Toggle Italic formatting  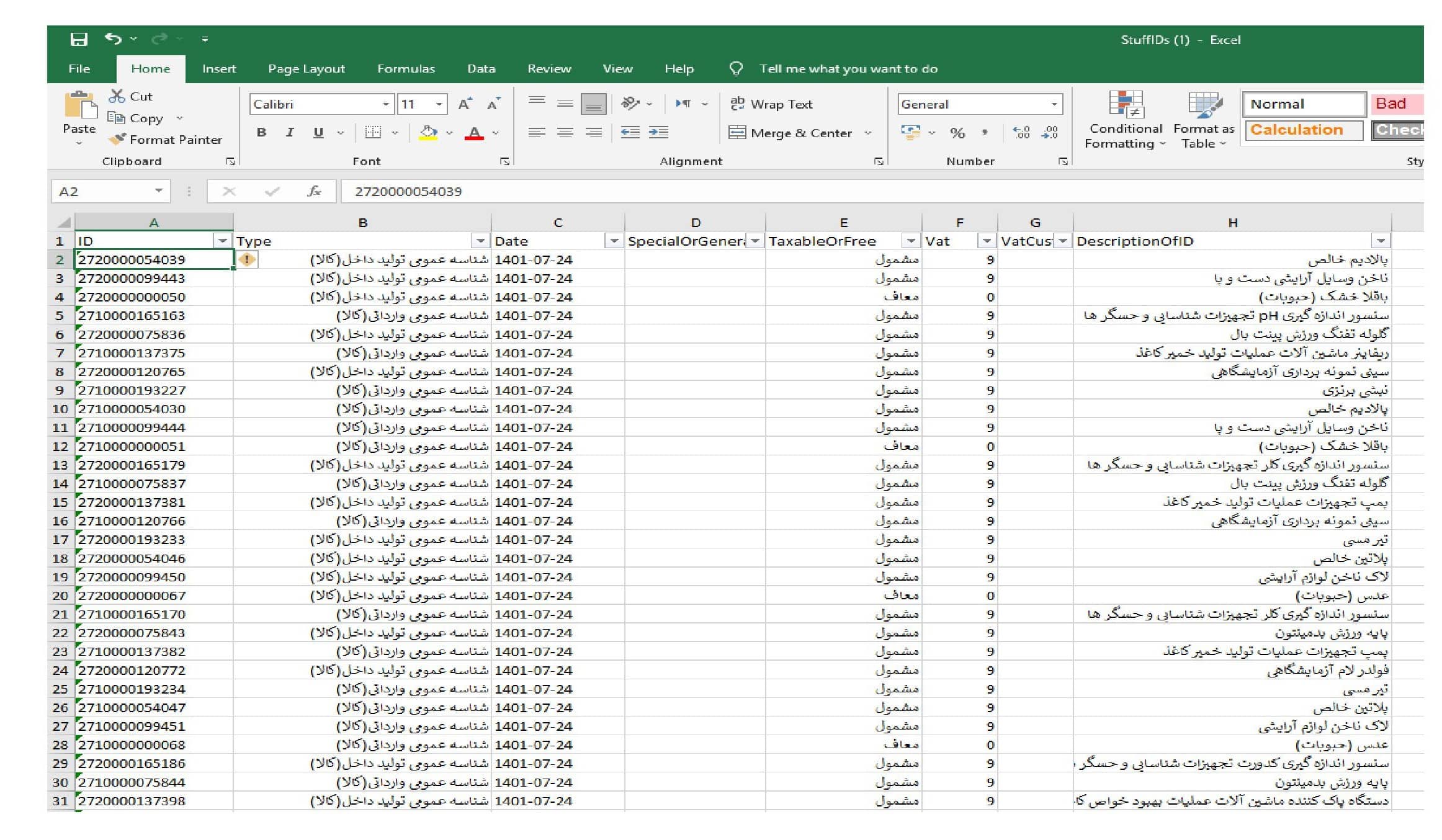290,132
